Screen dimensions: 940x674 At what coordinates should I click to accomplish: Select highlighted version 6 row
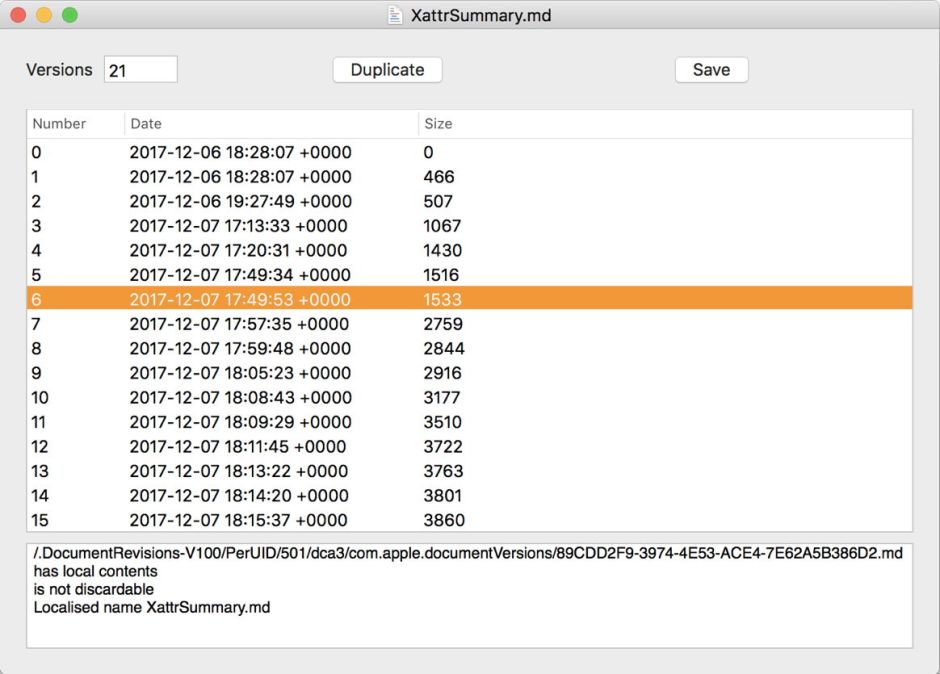[240, 300]
